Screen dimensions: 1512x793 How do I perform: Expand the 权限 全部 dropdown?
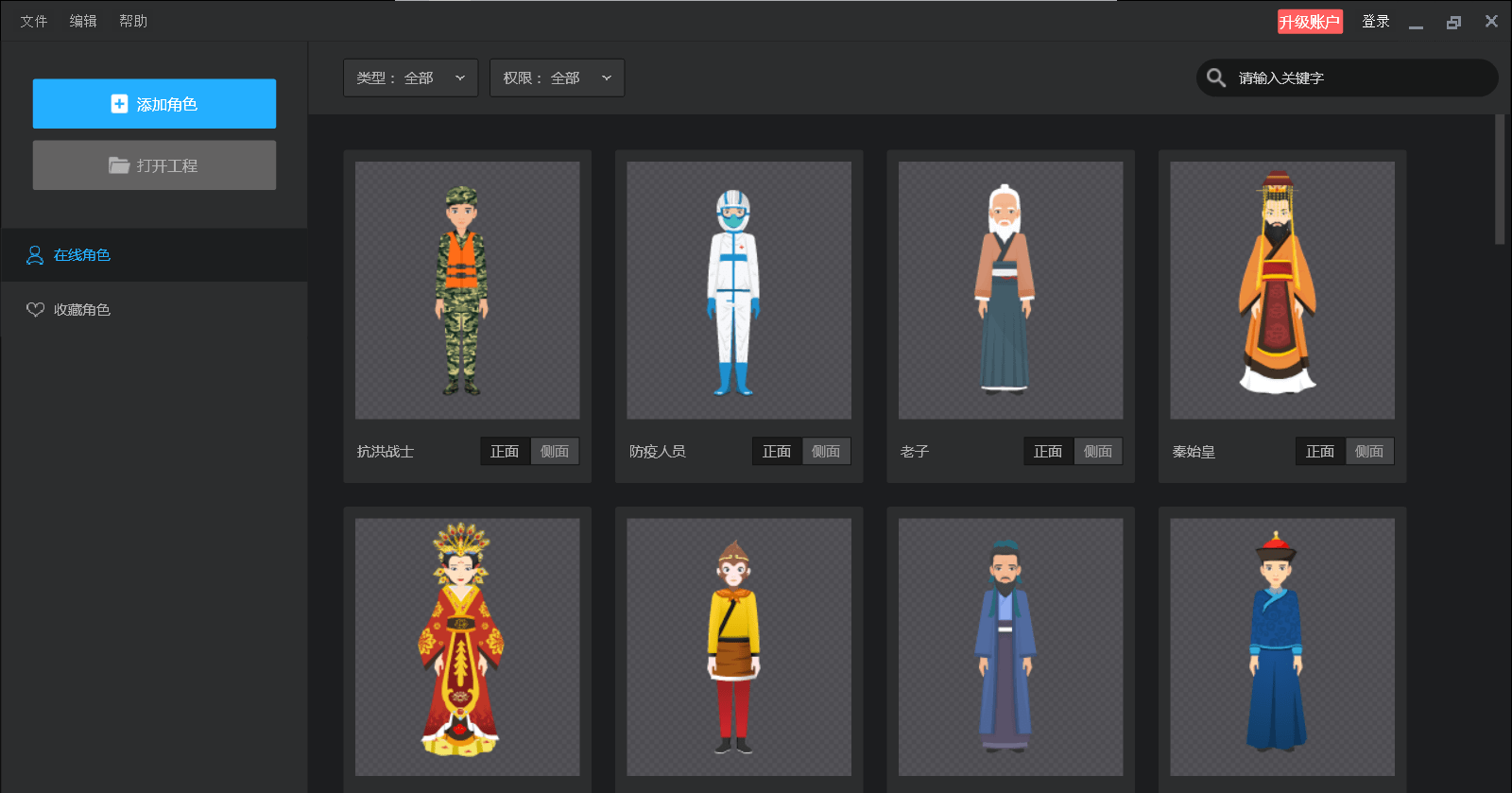coord(557,78)
